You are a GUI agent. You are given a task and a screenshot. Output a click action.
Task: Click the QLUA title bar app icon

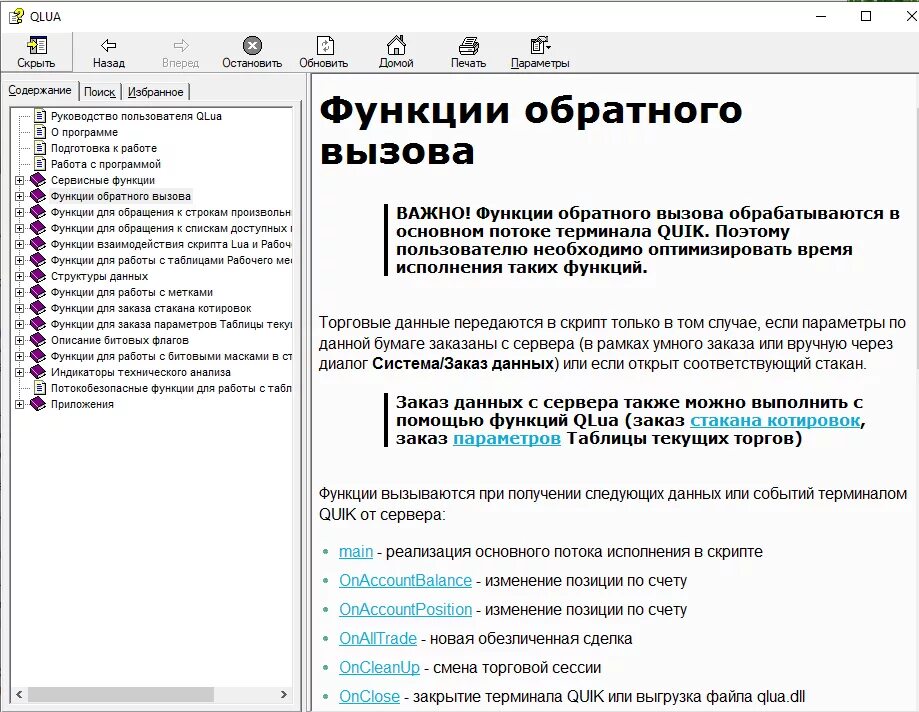coord(16,16)
